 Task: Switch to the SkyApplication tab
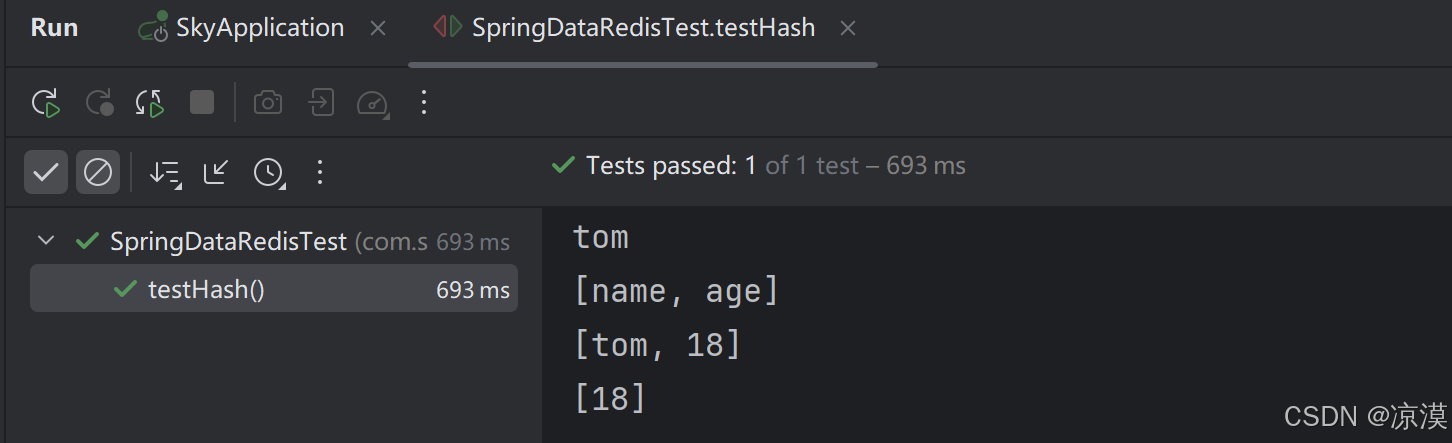[258, 28]
